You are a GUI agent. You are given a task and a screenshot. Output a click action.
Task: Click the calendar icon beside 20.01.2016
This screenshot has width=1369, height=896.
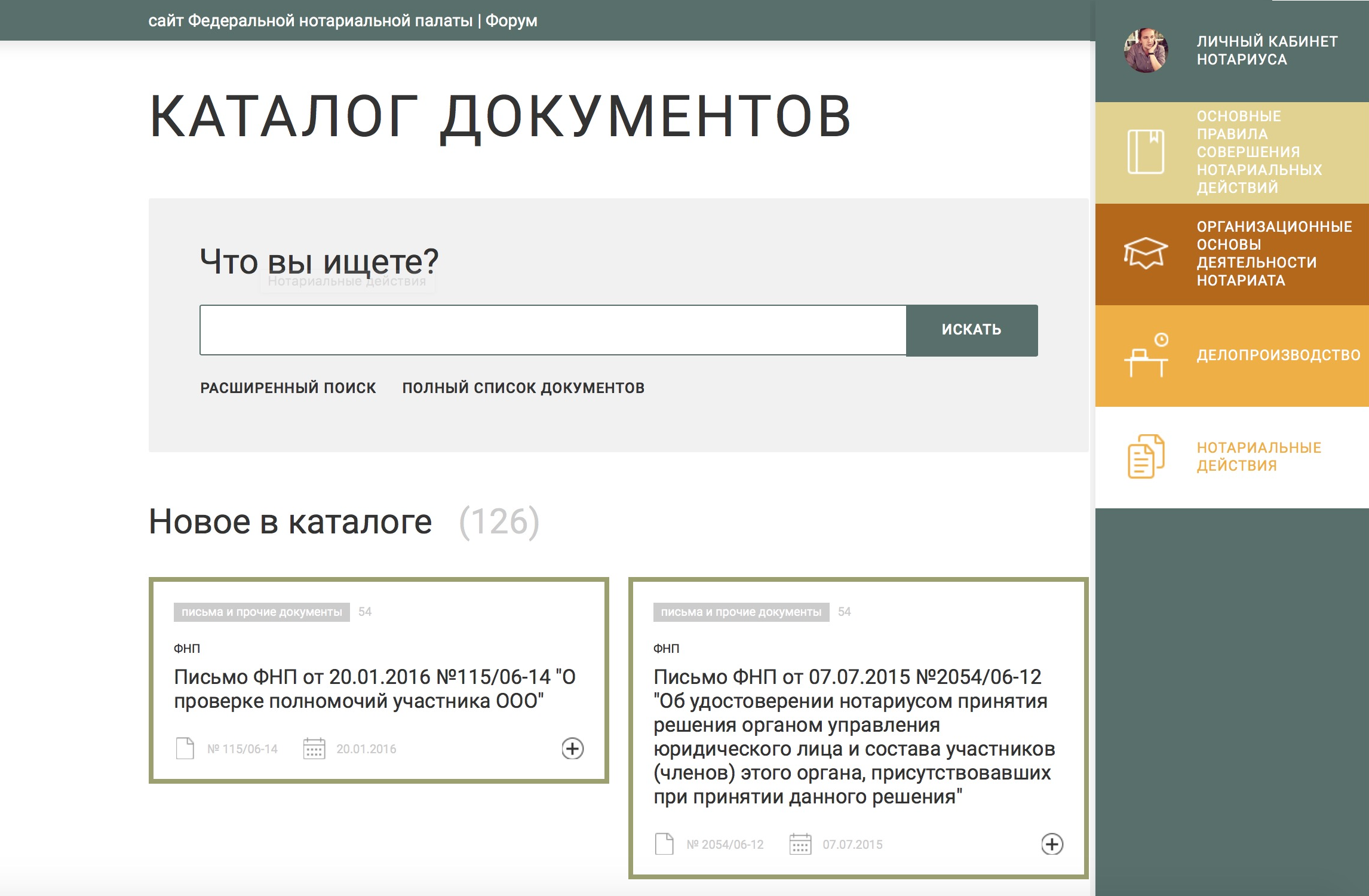click(x=314, y=748)
